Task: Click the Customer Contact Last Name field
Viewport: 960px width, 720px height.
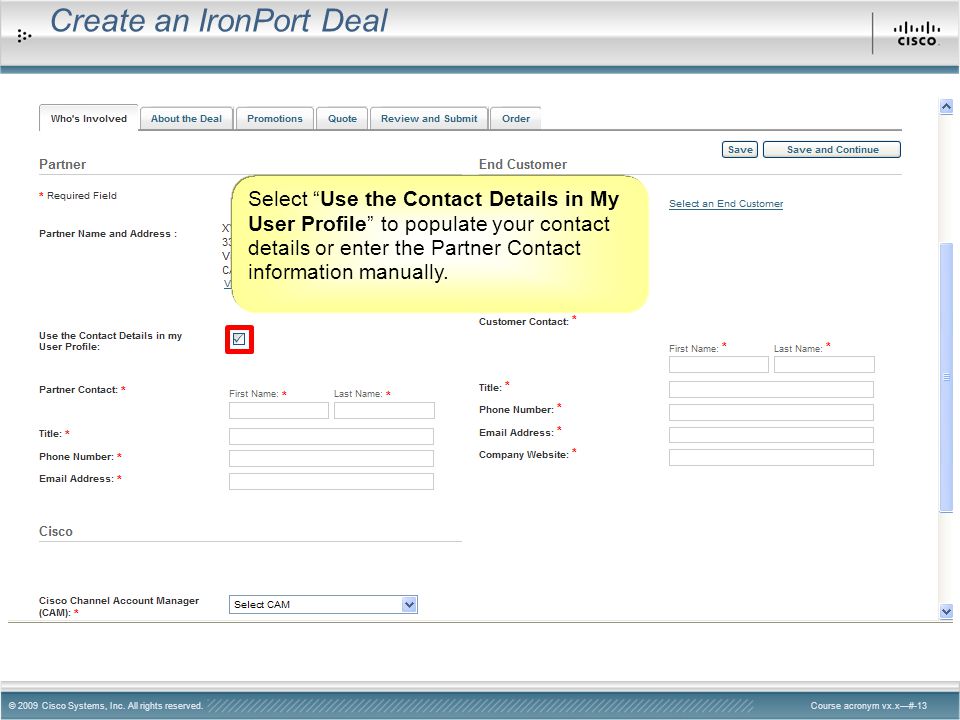Action: coord(824,364)
